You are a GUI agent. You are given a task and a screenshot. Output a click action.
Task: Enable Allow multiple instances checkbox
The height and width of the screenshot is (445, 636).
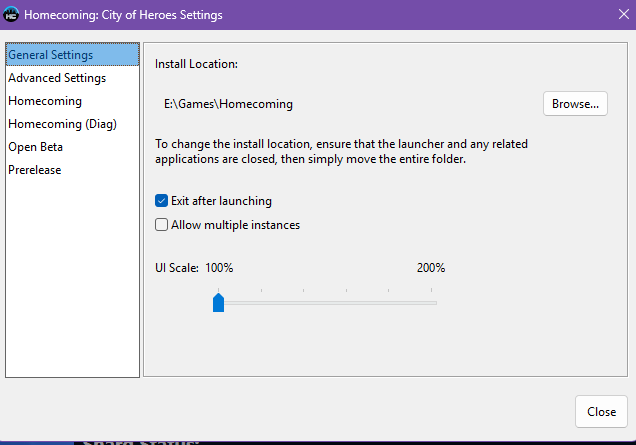(x=162, y=225)
